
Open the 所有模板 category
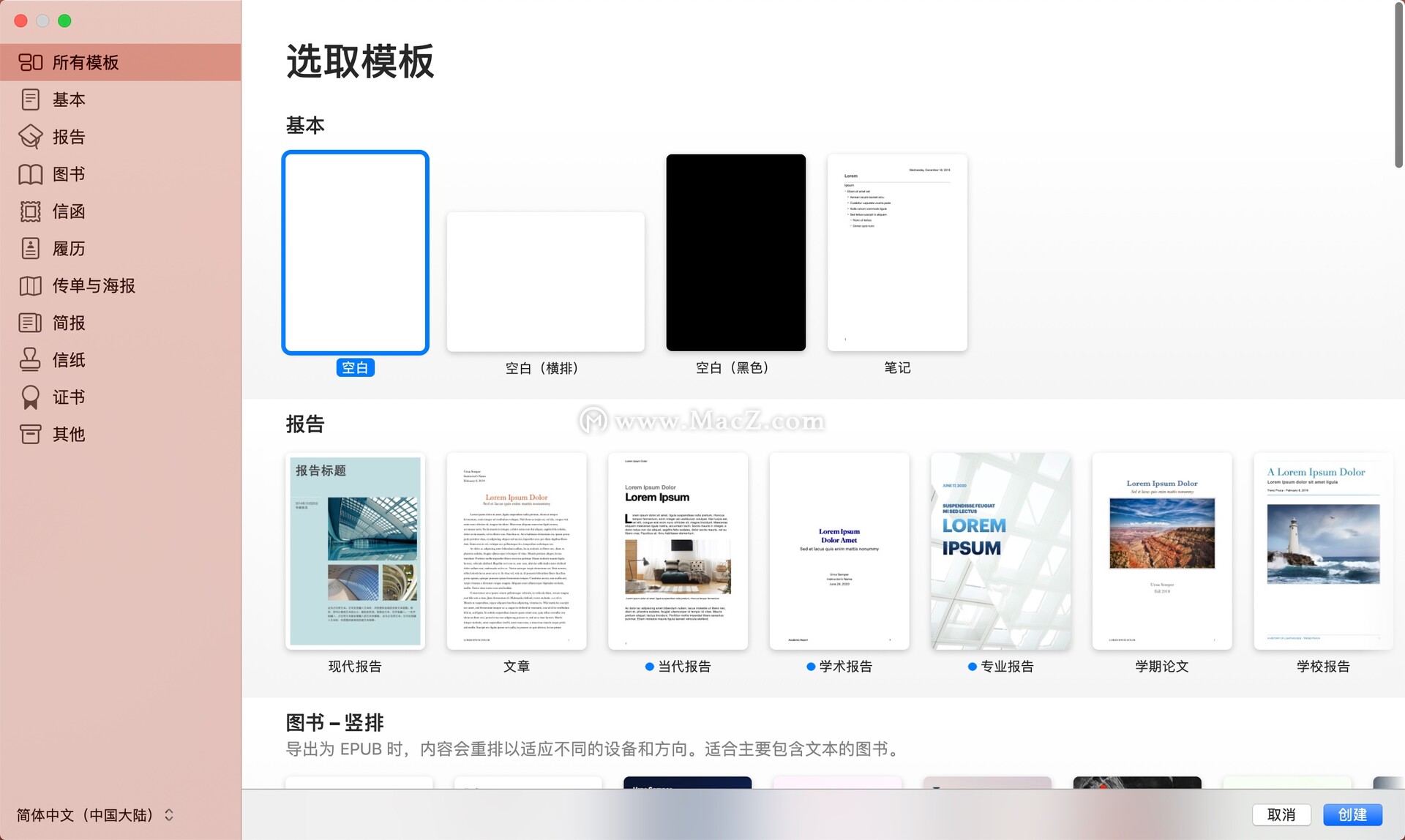point(121,62)
